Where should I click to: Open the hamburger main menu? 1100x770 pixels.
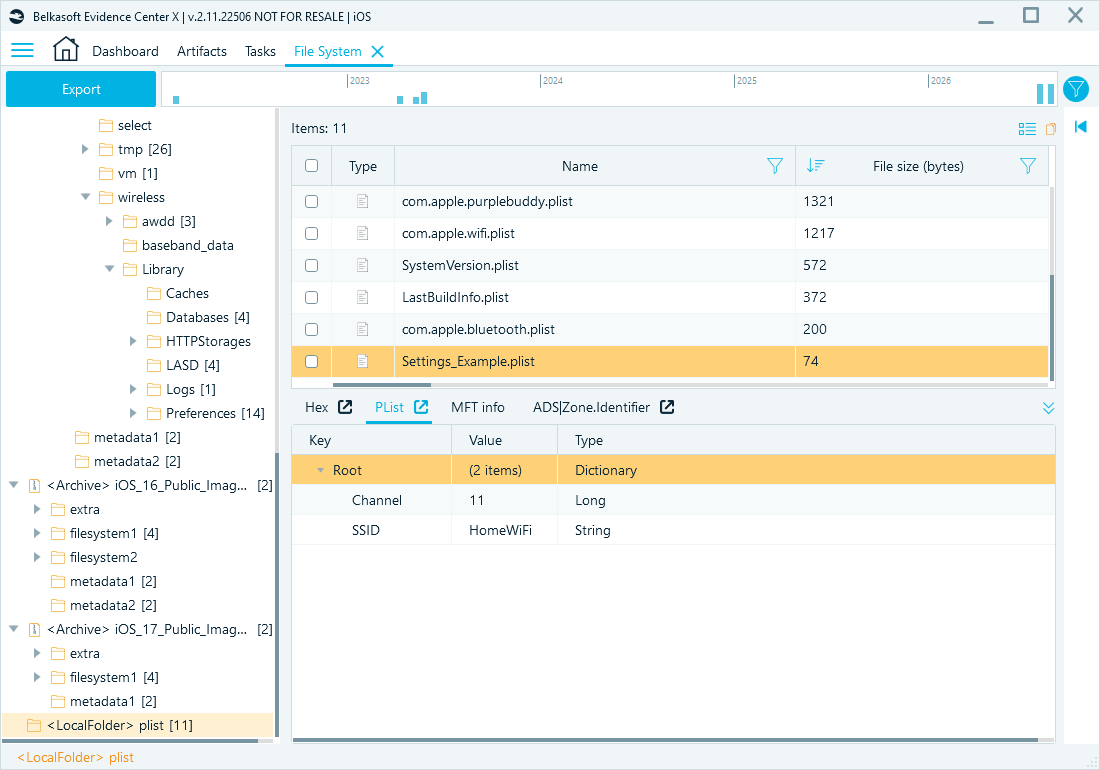[22, 50]
